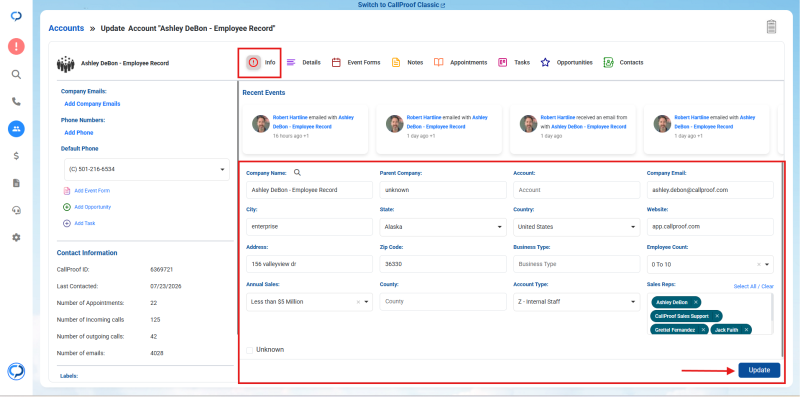Select the accounts people sidebar icon
The width and height of the screenshot is (800, 397).
(16, 129)
